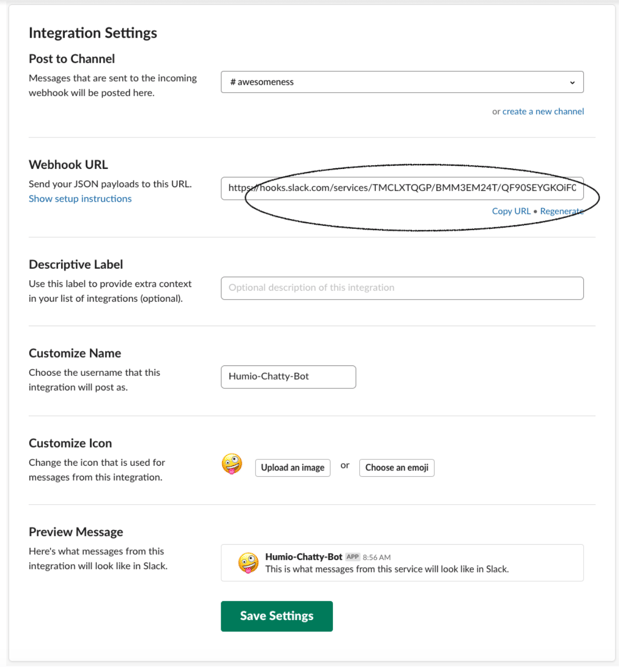619x667 pixels.
Task: Click the Integration Settings heading
Action: [x=92, y=33]
